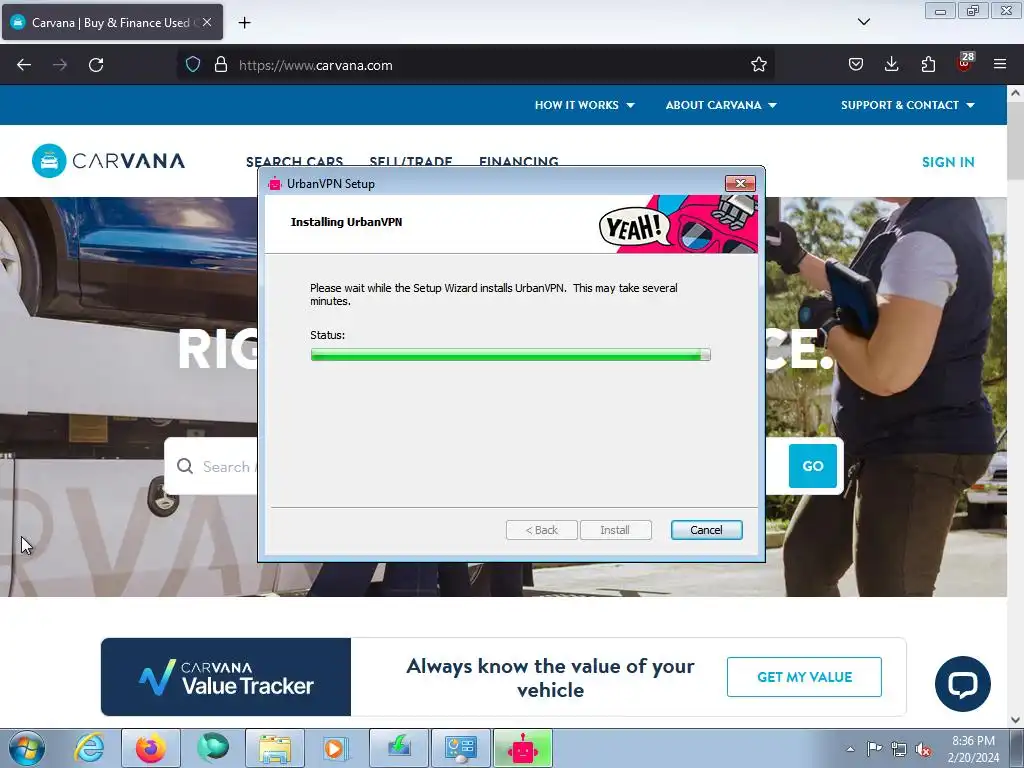
Task: Bookmark this page with the star
Action: 758,65
